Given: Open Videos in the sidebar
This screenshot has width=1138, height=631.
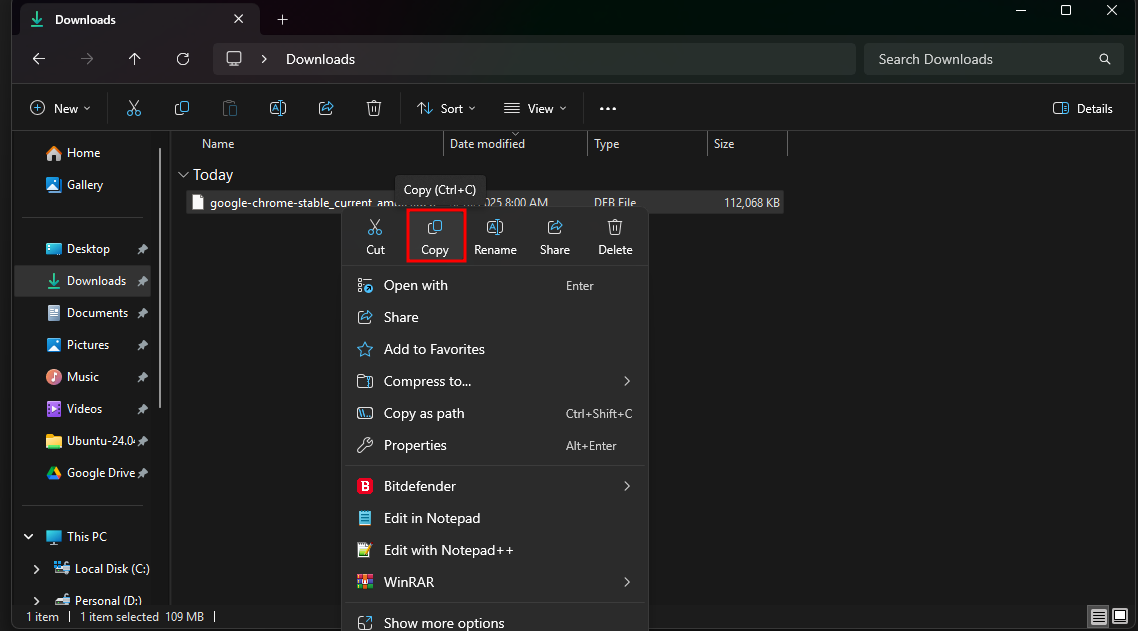Looking at the screenshot, I should [83, 408].
